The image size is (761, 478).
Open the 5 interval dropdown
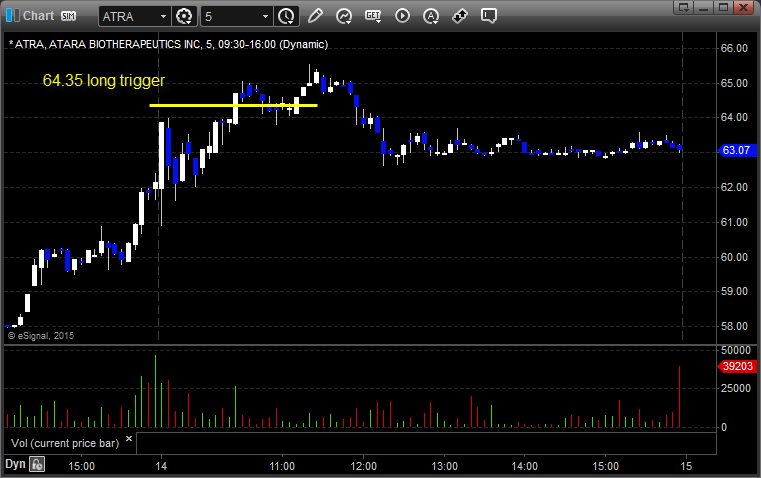(265, 16)
